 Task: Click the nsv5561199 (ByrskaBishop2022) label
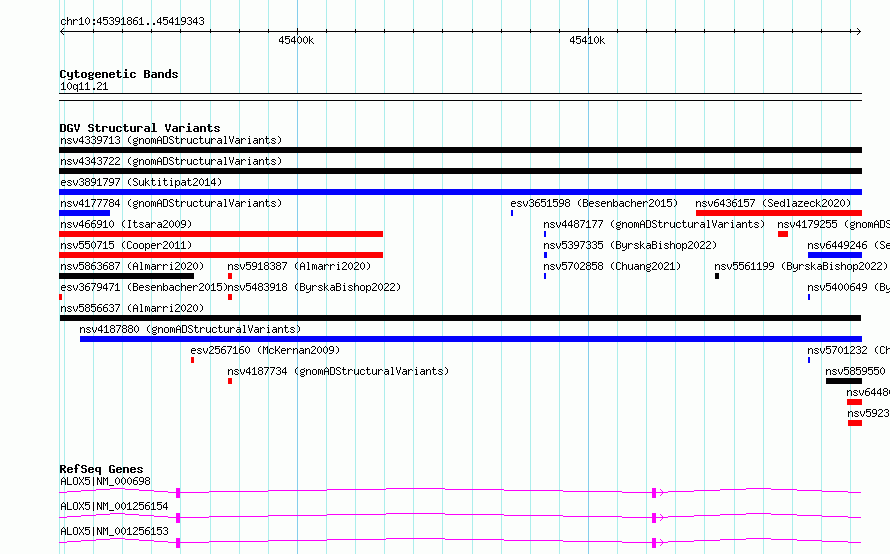point(801,266)
